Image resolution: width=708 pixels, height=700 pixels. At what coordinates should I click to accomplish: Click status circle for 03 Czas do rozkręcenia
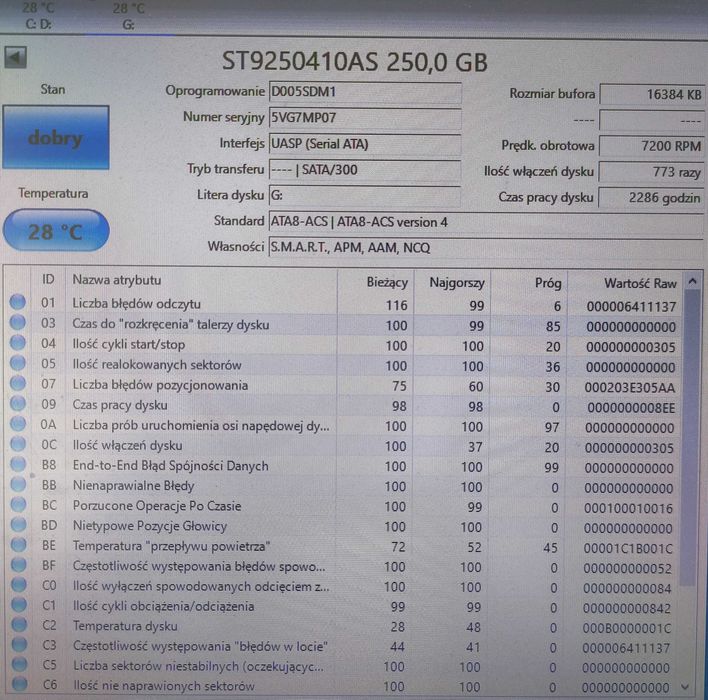18,322
